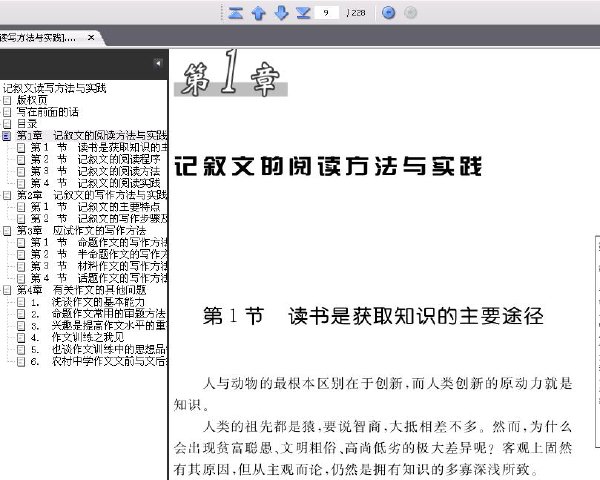Click the page icon beside 农村中学作文
This screenshot has height=480, width=600.
21,362
